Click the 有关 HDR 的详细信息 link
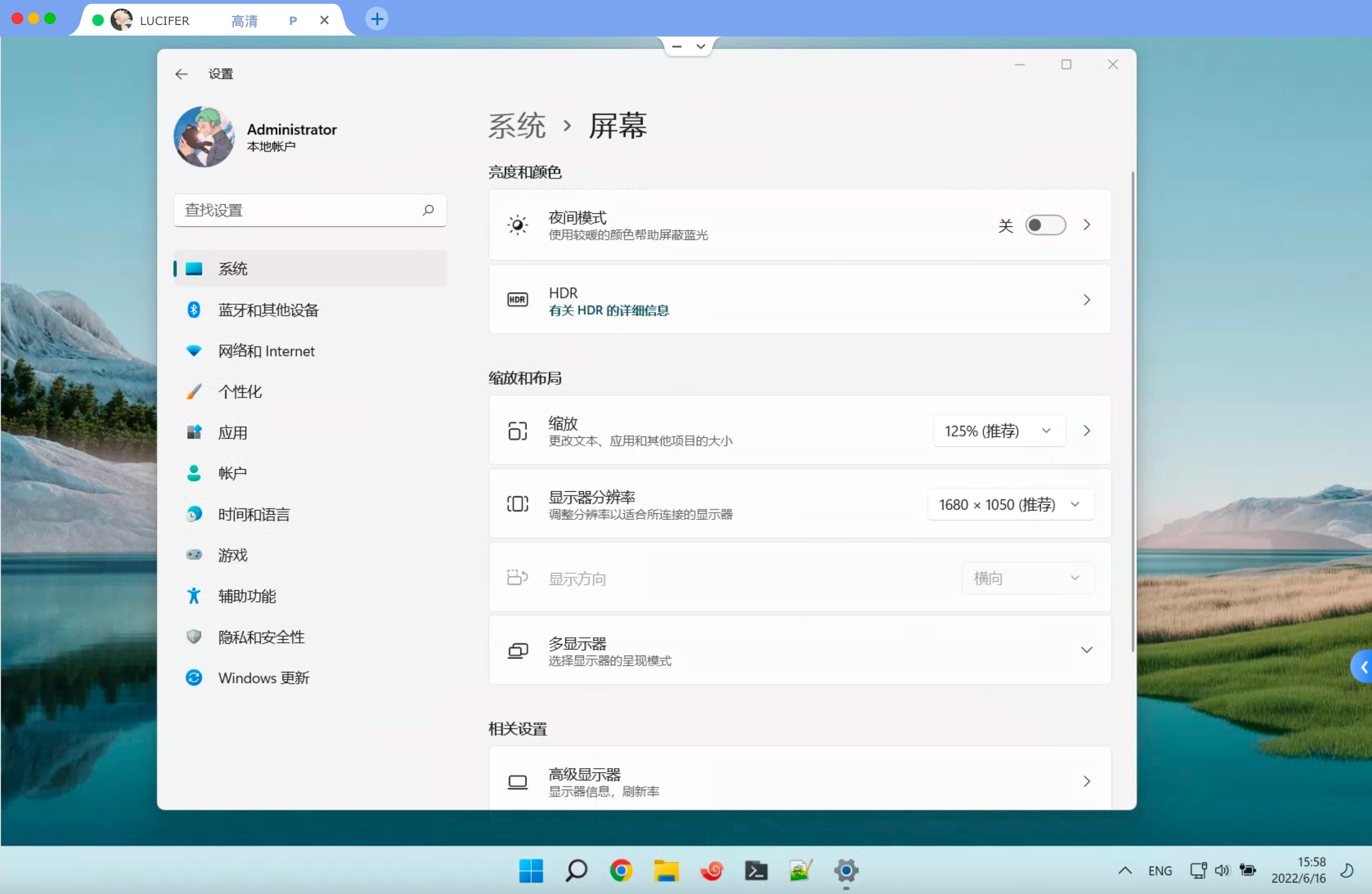The image size is (1372, 894). coord(609,310)
